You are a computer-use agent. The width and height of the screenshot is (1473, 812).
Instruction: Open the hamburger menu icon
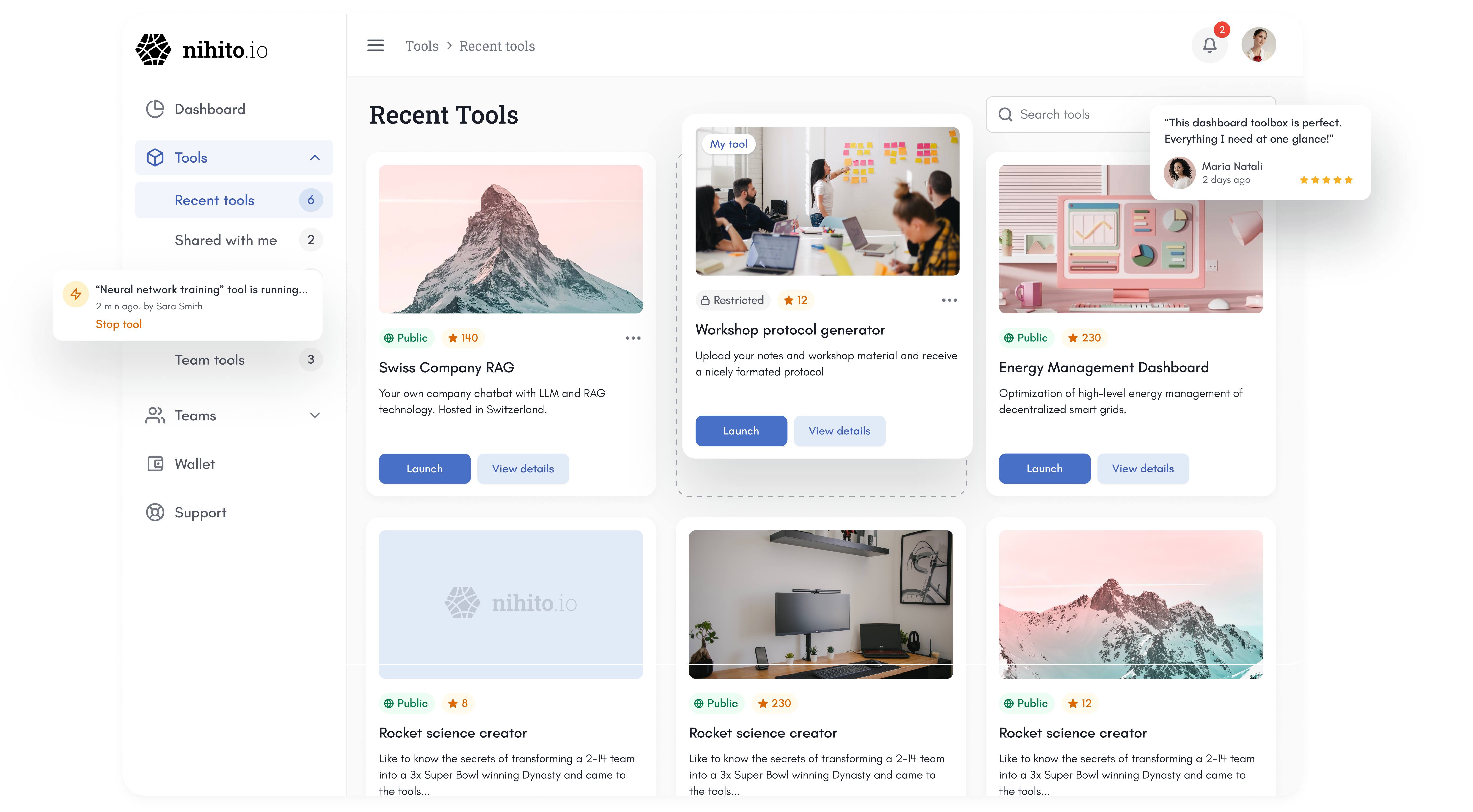375,46
